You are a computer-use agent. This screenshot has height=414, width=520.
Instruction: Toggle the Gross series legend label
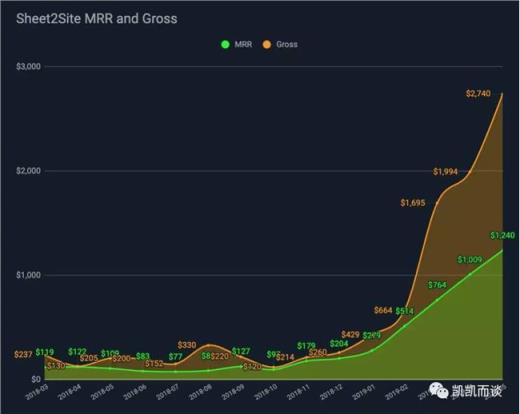pos(287,44)
